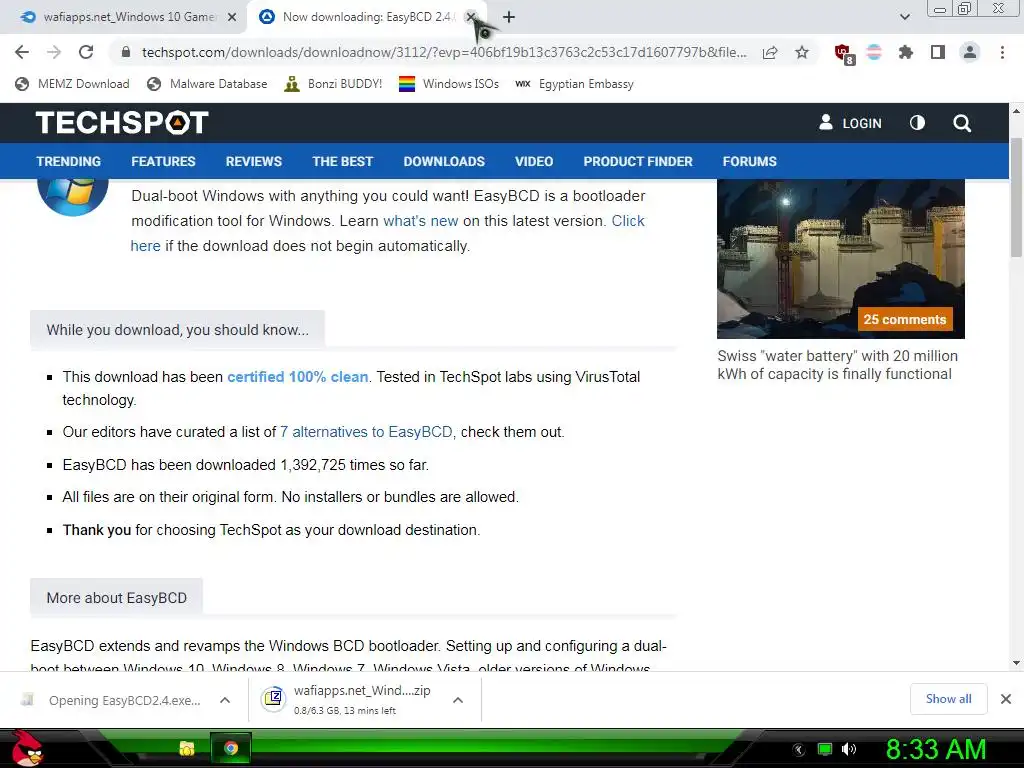Open the REVIEWS menu
Image resolution: width=1024 pixels, height=768 pixels.
[254, 161]
